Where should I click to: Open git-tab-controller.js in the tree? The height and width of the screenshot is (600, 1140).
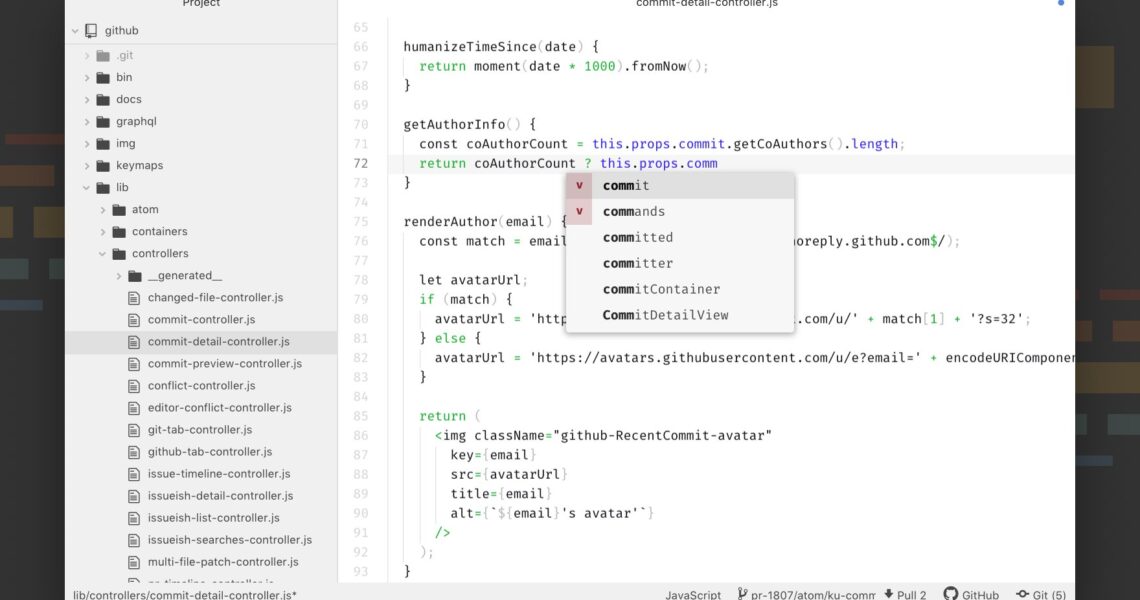tap(200, 430)
